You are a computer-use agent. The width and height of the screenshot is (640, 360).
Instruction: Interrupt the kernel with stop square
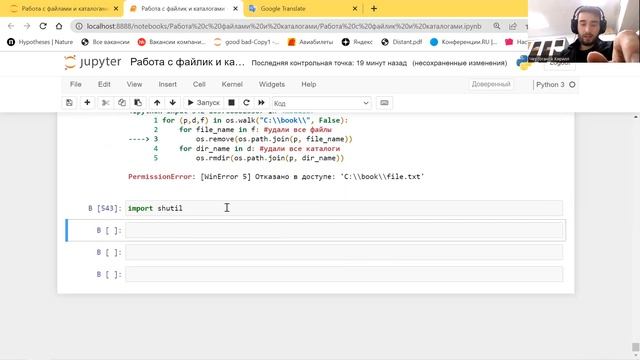231,103
